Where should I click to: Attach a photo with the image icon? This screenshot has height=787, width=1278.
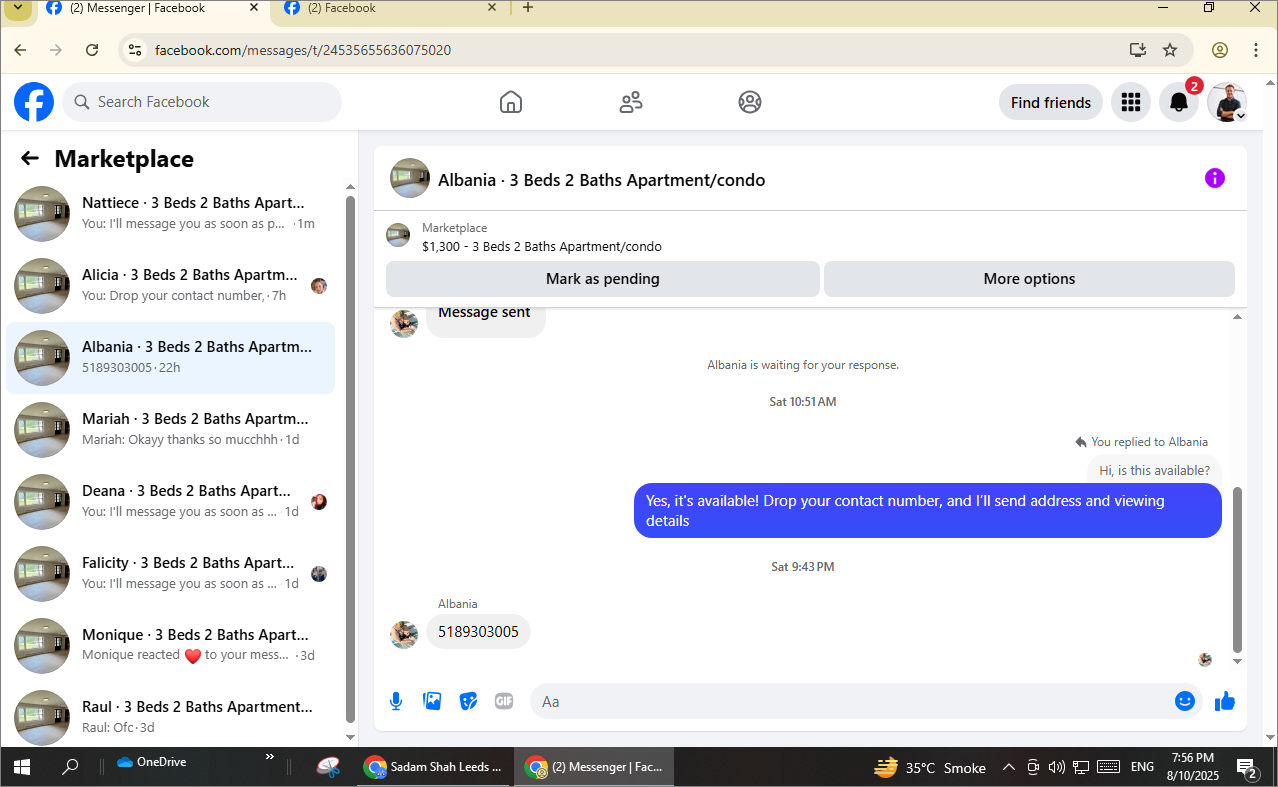[x=432, y=701]
